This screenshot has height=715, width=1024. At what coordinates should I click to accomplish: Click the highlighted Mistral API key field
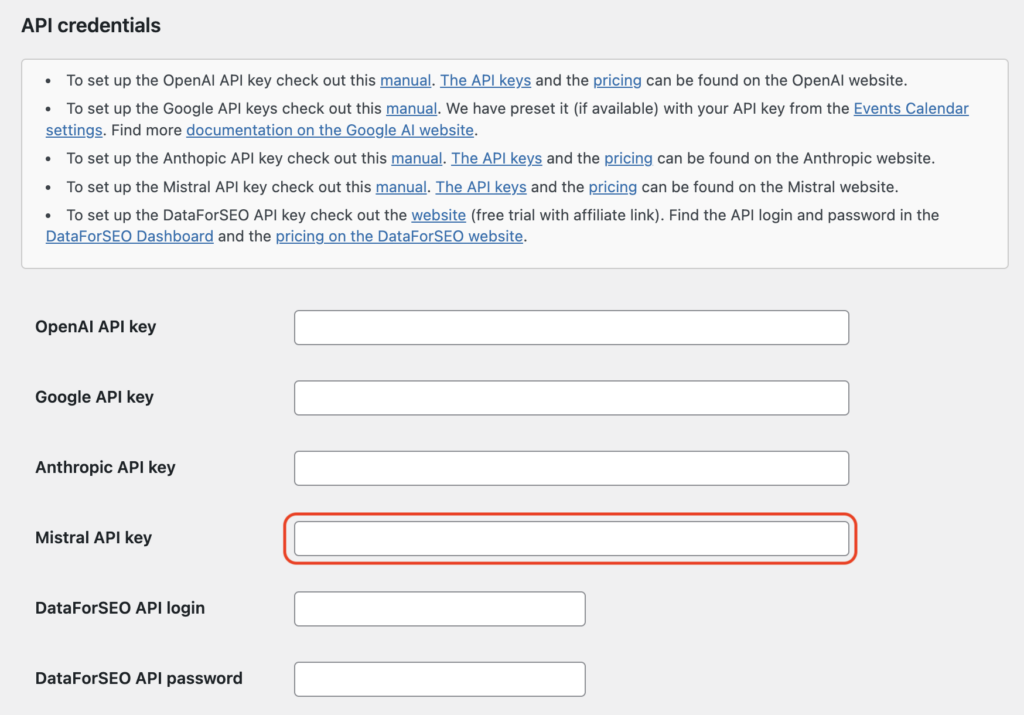(570, 538)
